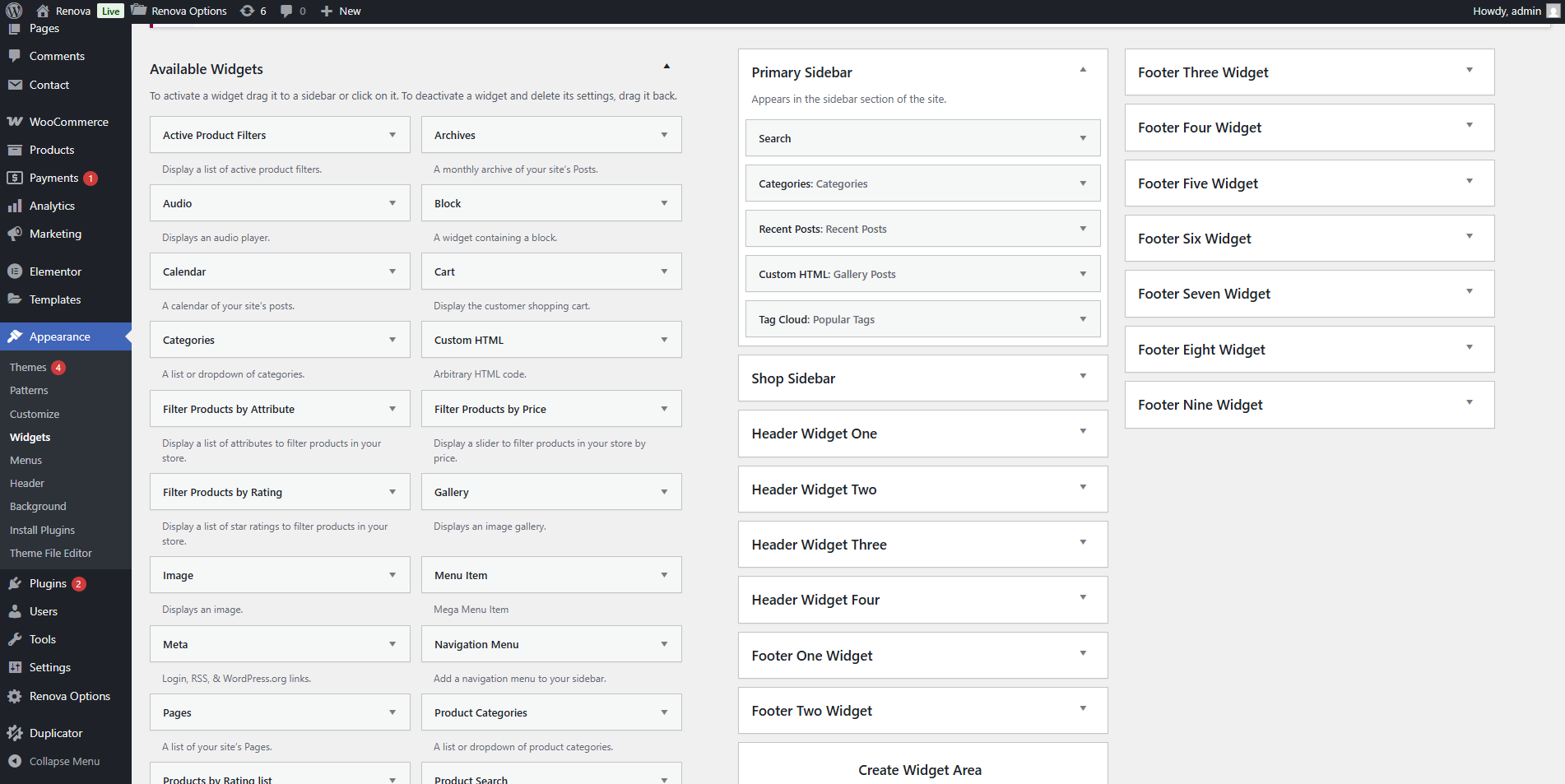This screenshot has width=1565, height=784.
Task: Click the Create Widget Area button
Action: (x=919, y=770)
